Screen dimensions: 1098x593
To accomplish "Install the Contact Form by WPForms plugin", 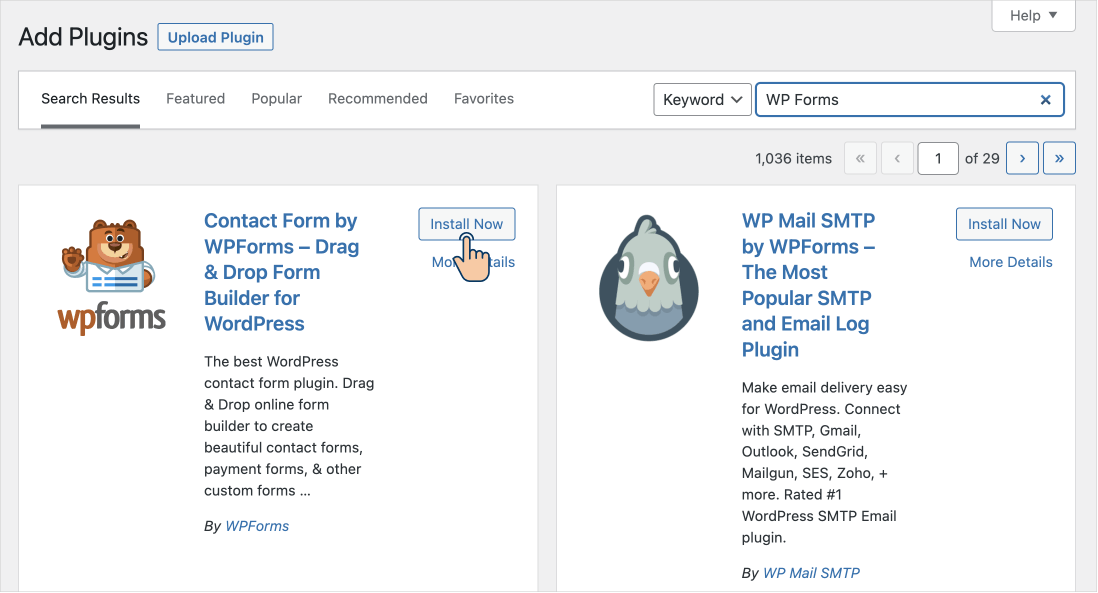I will [x=466, y=224].
